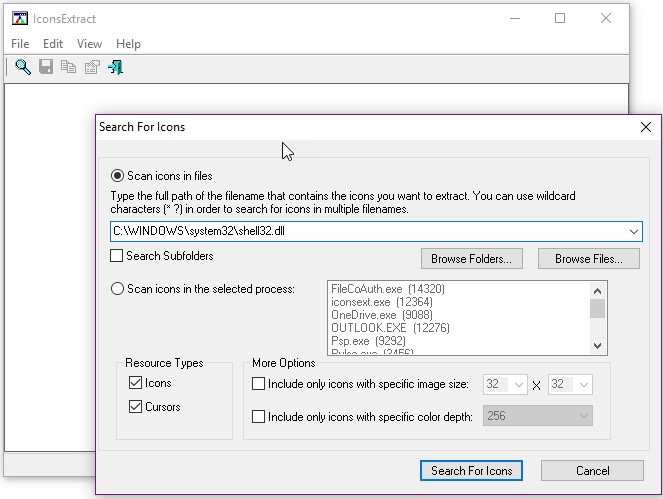Open the View menu

(x=89, y=44)
